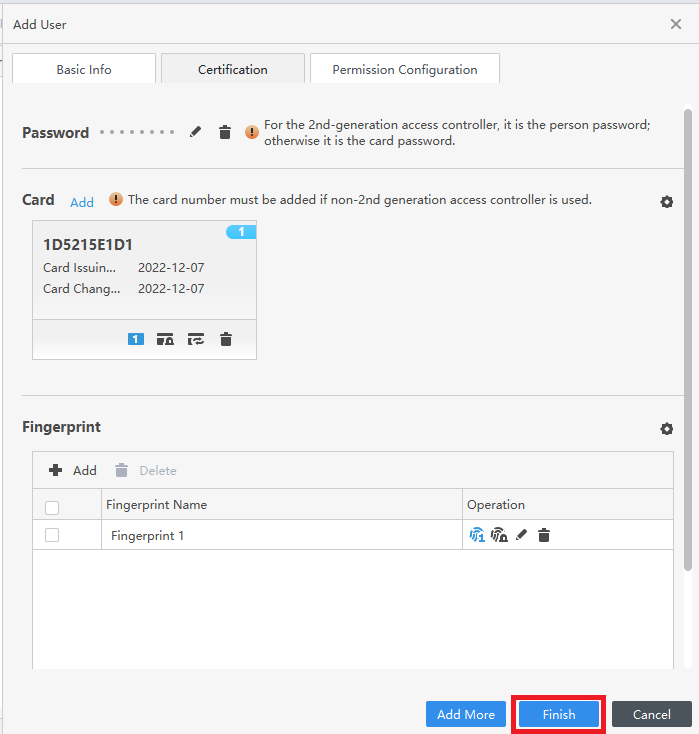Open the Permission Configuration tab
This screenshot has width=699, height=734.
[404, 69]
